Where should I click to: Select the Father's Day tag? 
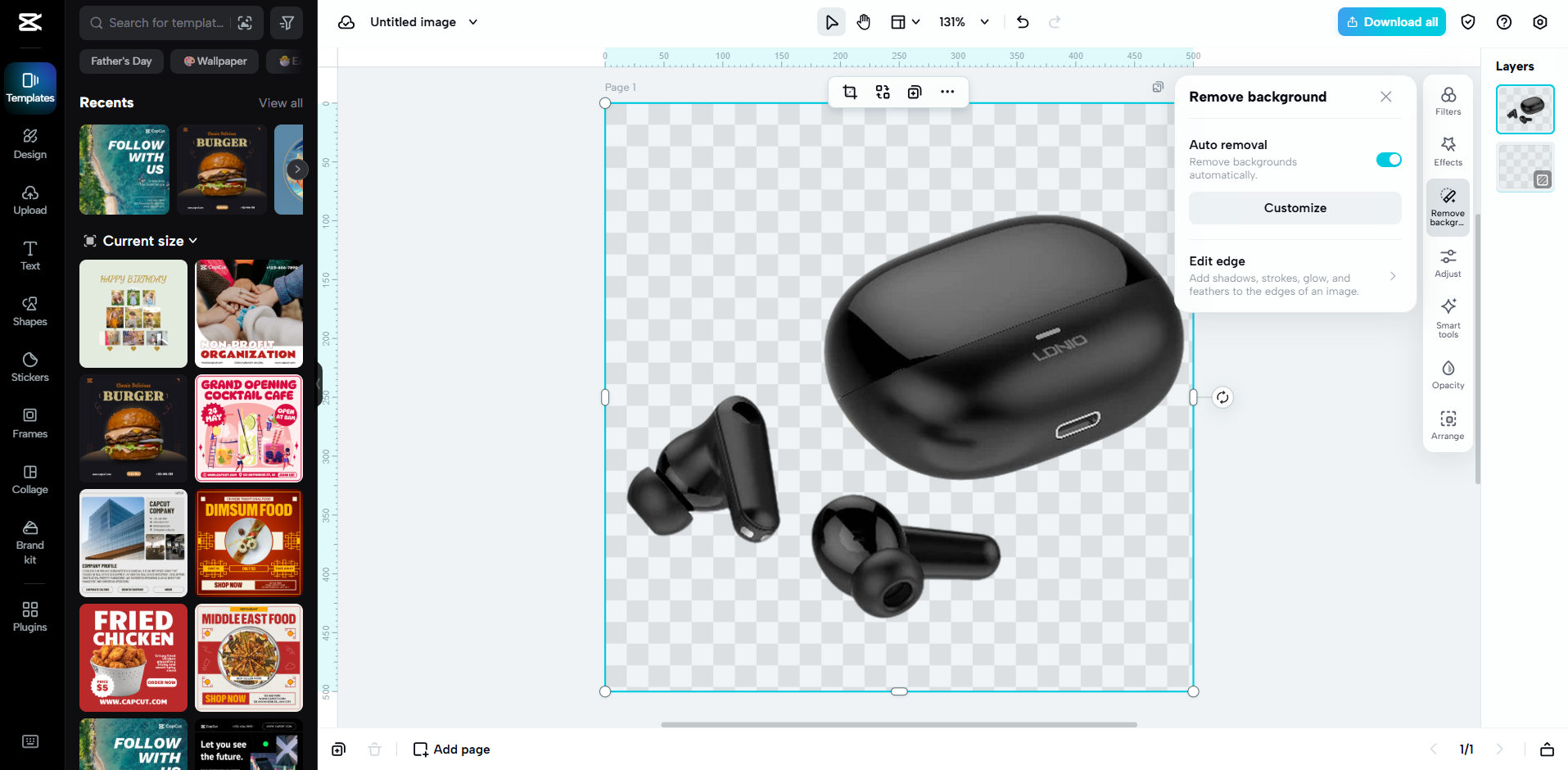pos(121,61)
